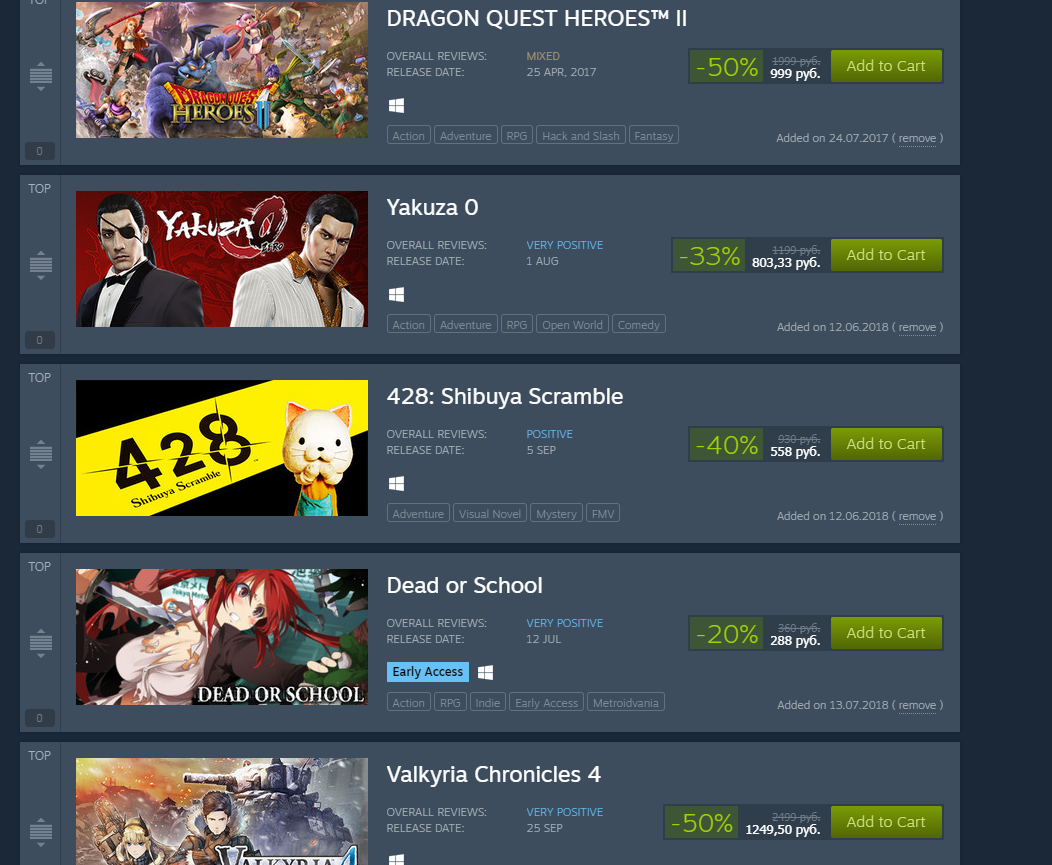Send Dead or School to TOP

40,566
